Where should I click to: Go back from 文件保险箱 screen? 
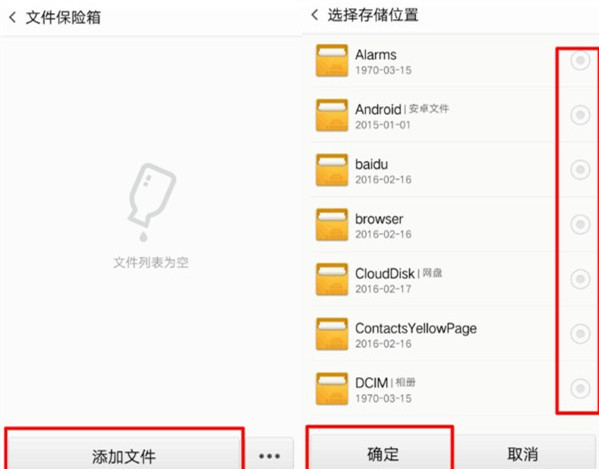pos(13,17)
